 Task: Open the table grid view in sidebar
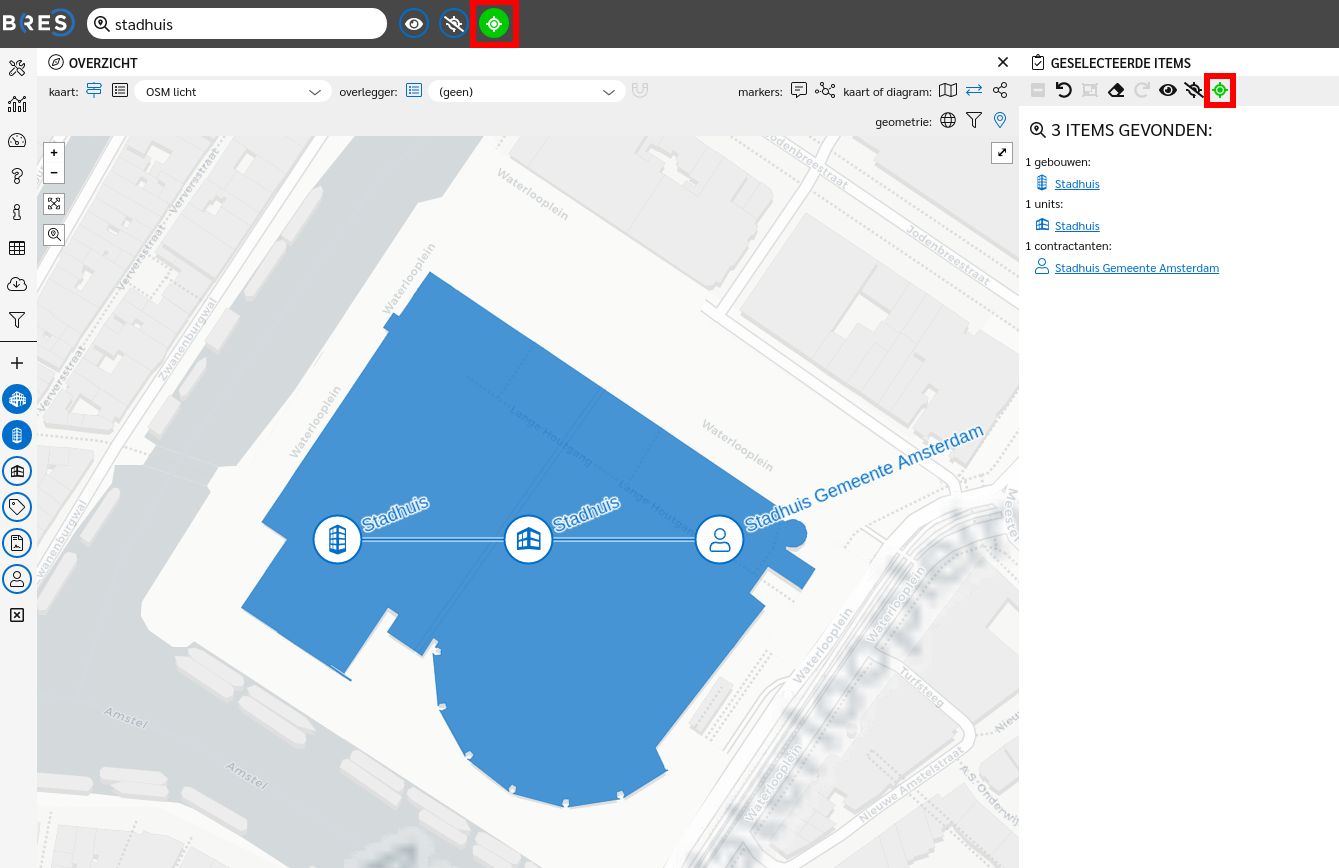[17, 248]
